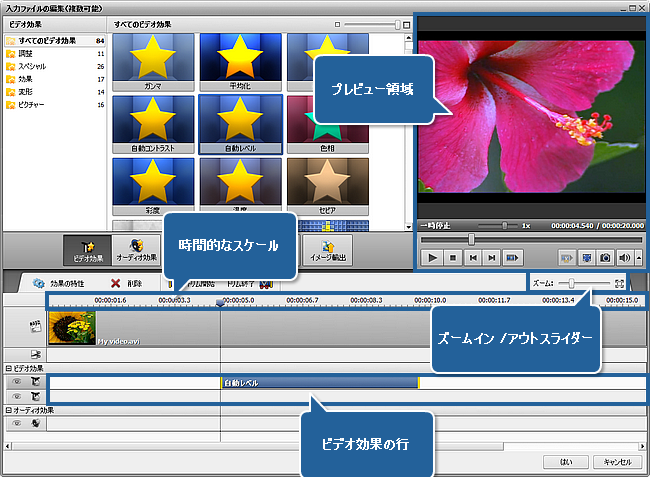Click the Stop playback button
Viewport: 650px width, 477px height.
tap(452, 257)
